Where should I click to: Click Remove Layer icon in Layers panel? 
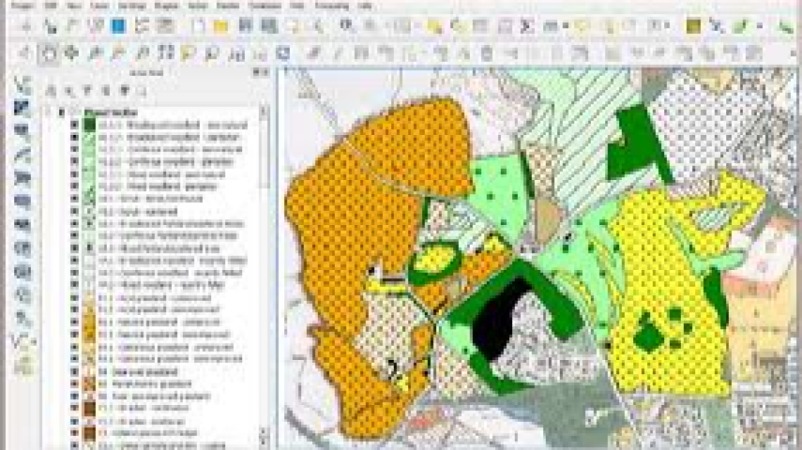coord(142,92)
